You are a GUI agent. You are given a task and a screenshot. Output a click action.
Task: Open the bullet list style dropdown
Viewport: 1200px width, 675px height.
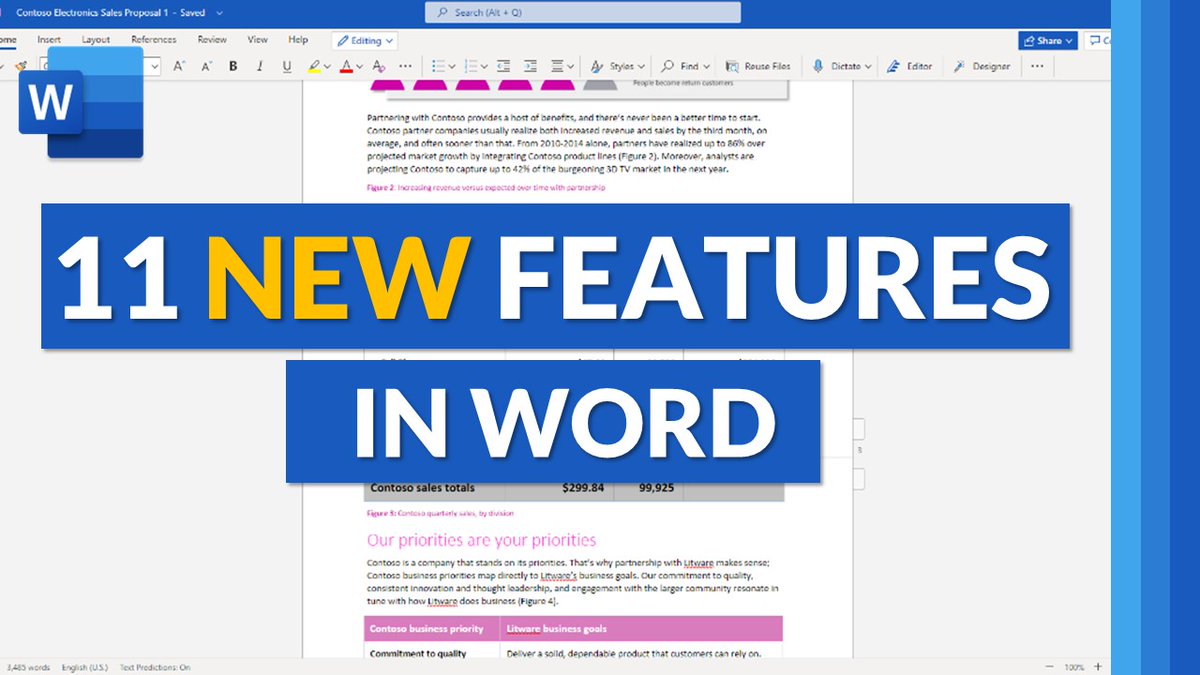452,67
